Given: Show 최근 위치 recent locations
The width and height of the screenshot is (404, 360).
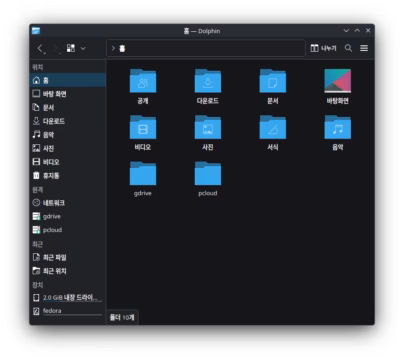Looking at the screenshot, I should [x=68, y=271].
